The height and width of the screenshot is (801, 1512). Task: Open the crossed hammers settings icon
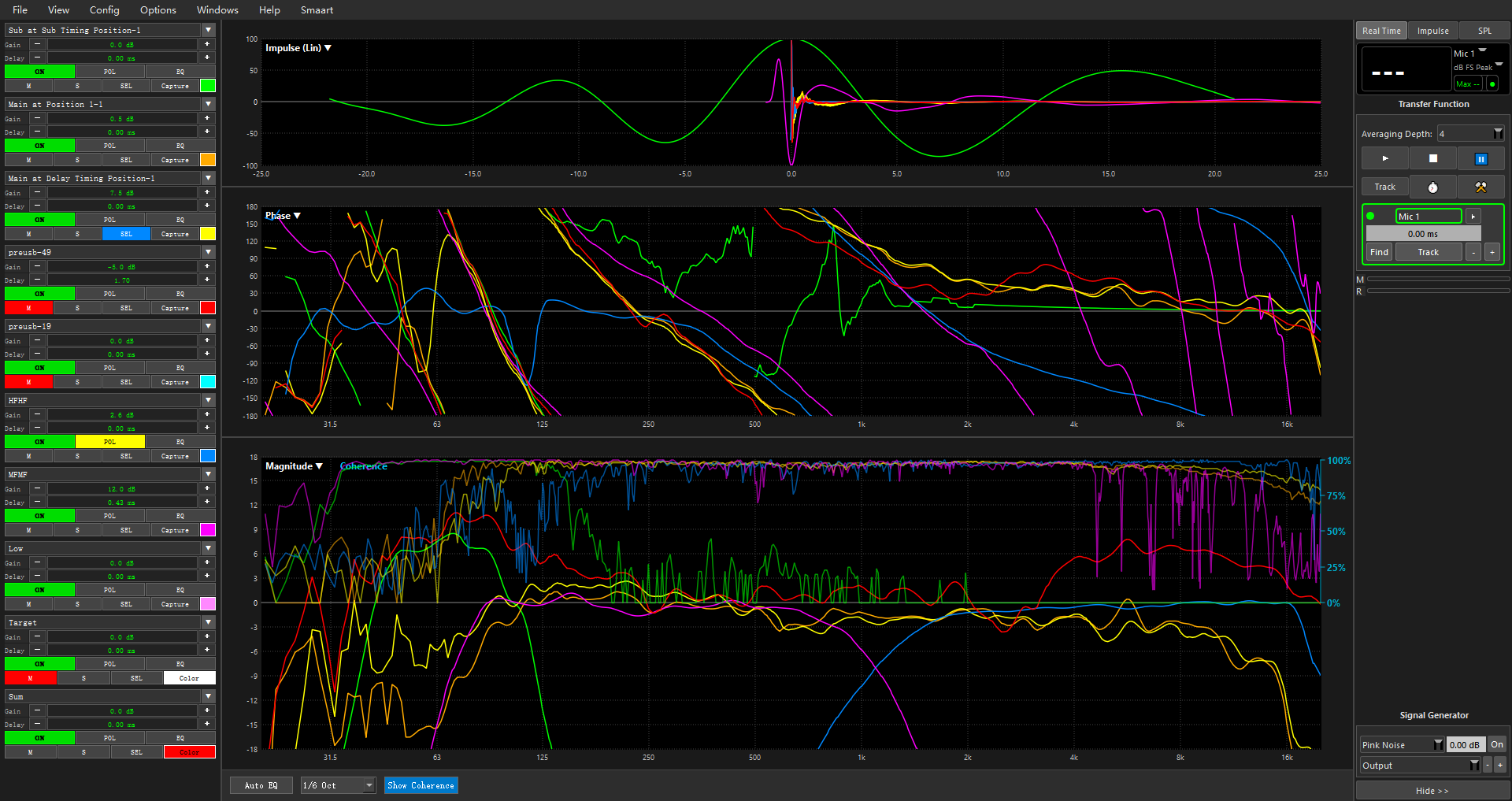click(1480, 187)
